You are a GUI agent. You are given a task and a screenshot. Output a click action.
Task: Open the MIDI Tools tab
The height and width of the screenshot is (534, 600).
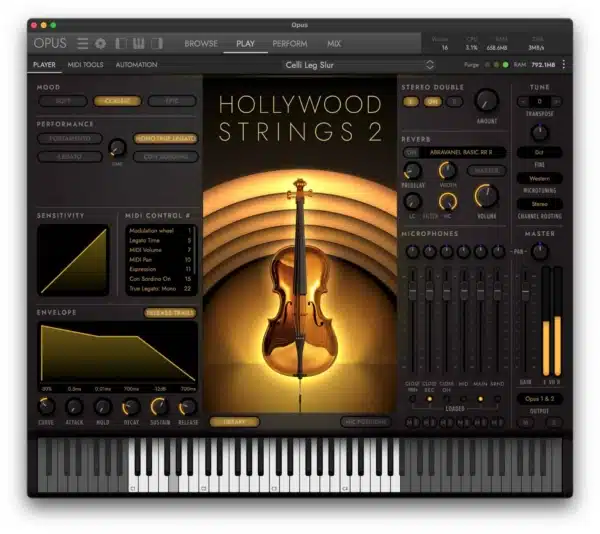coord(85,65)
